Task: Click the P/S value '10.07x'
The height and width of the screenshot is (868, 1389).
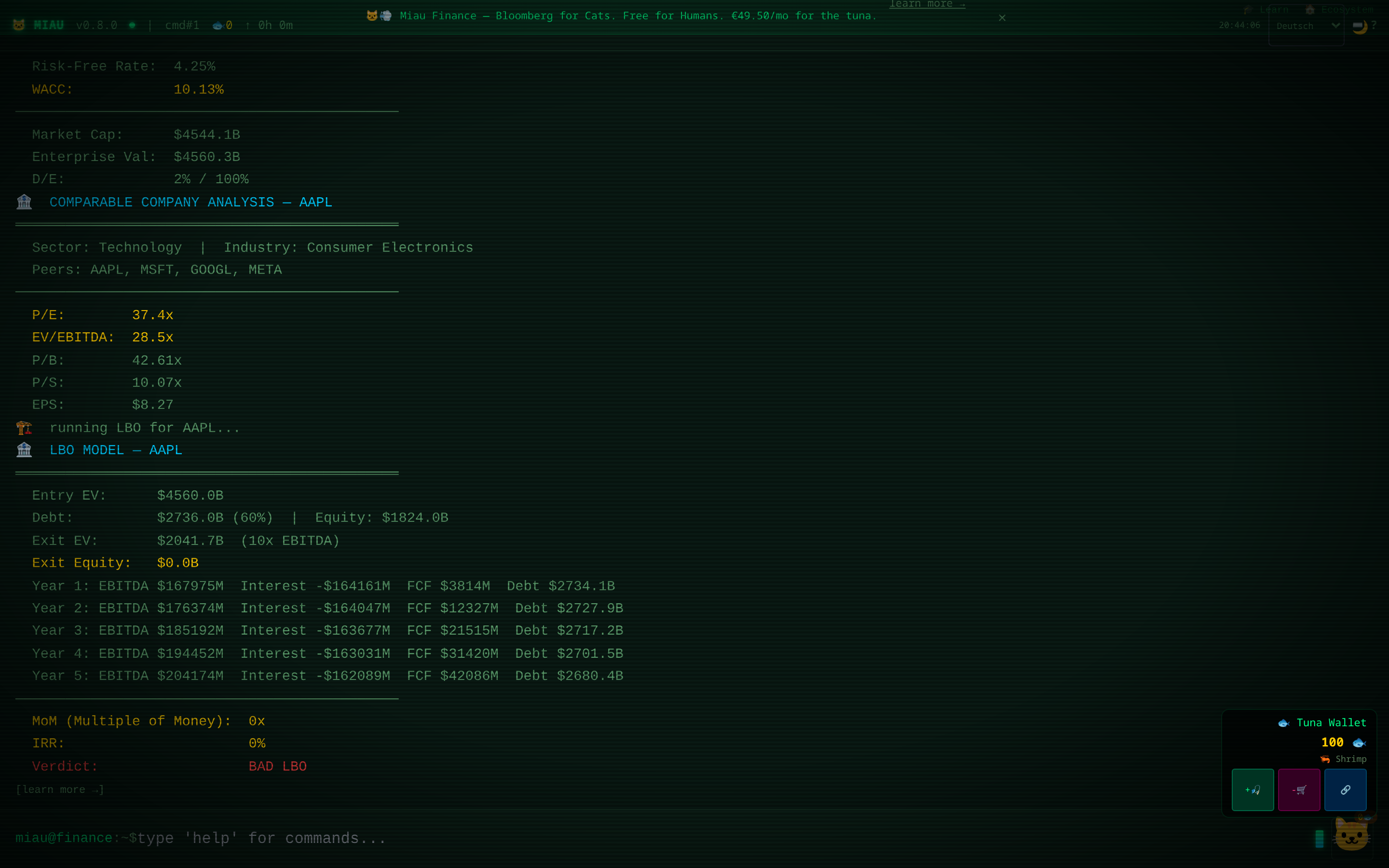Action: pyautogui.click(x=157, y=382)
